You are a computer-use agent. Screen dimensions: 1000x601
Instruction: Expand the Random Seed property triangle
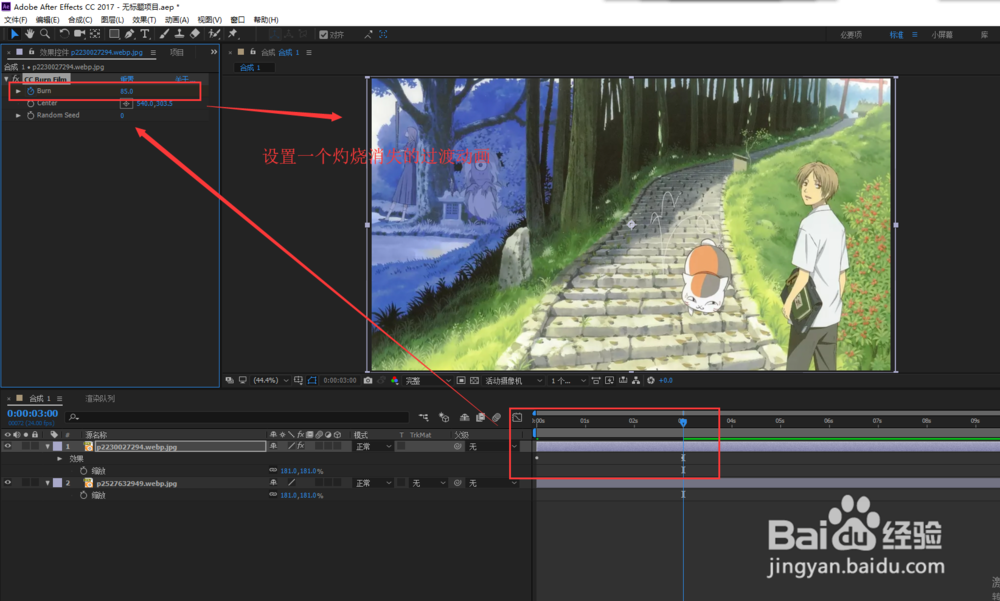coord(18,115)
